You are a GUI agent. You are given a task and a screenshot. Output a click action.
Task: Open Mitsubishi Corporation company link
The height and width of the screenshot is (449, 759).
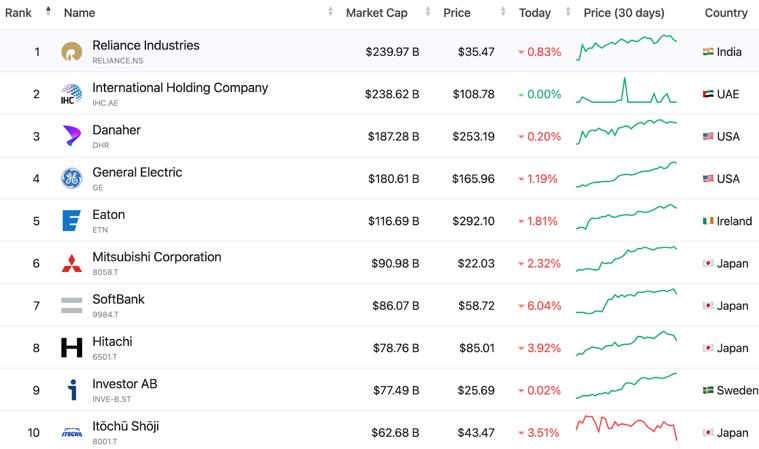(157, 257)
